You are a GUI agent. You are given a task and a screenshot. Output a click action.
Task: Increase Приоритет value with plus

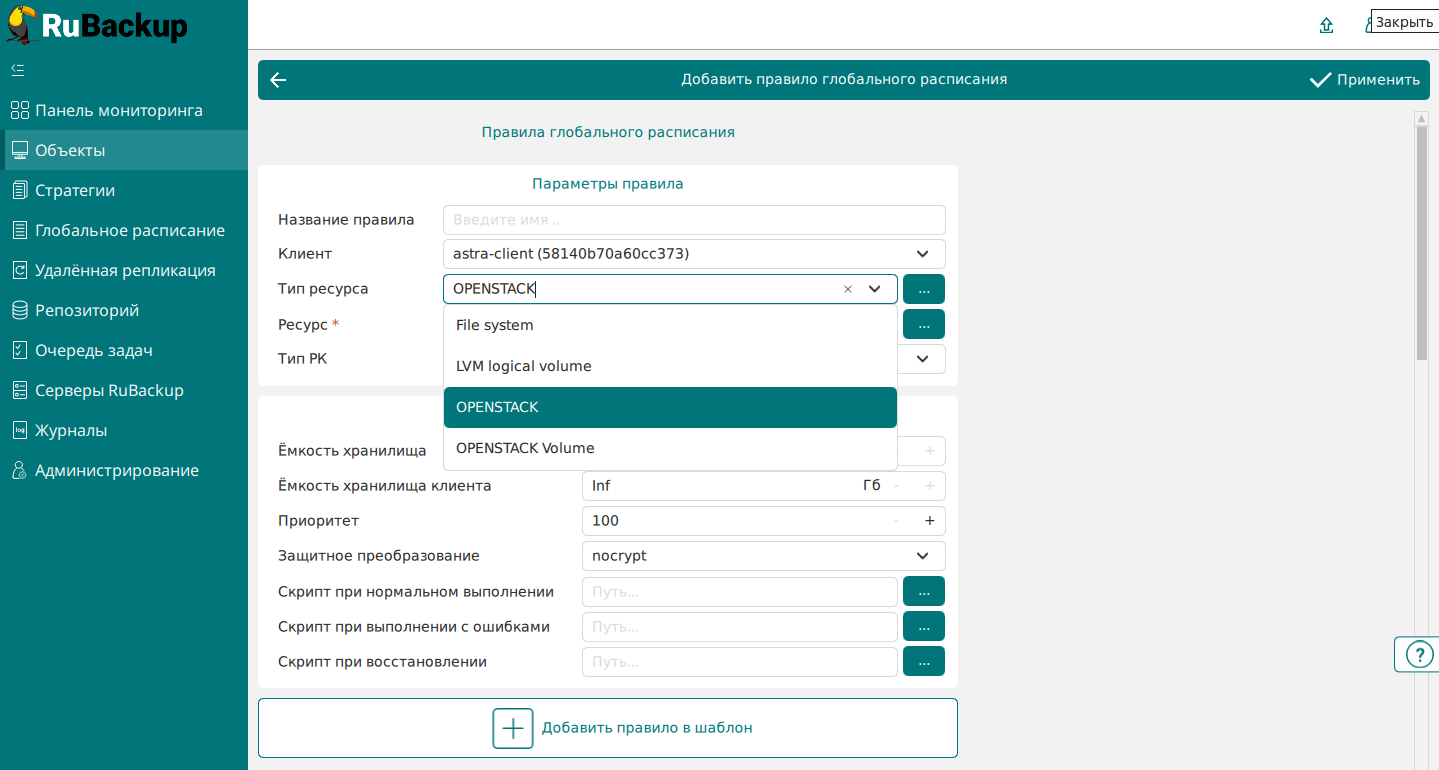[929, 521]
